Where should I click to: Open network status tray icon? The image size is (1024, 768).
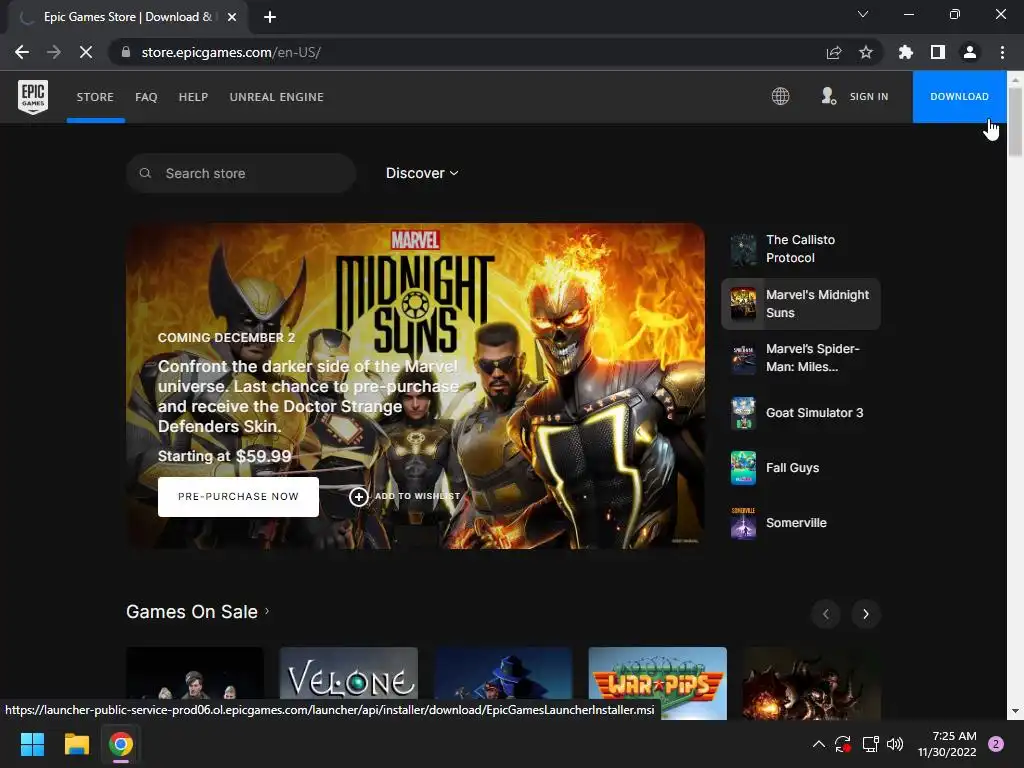coord(870,744)
